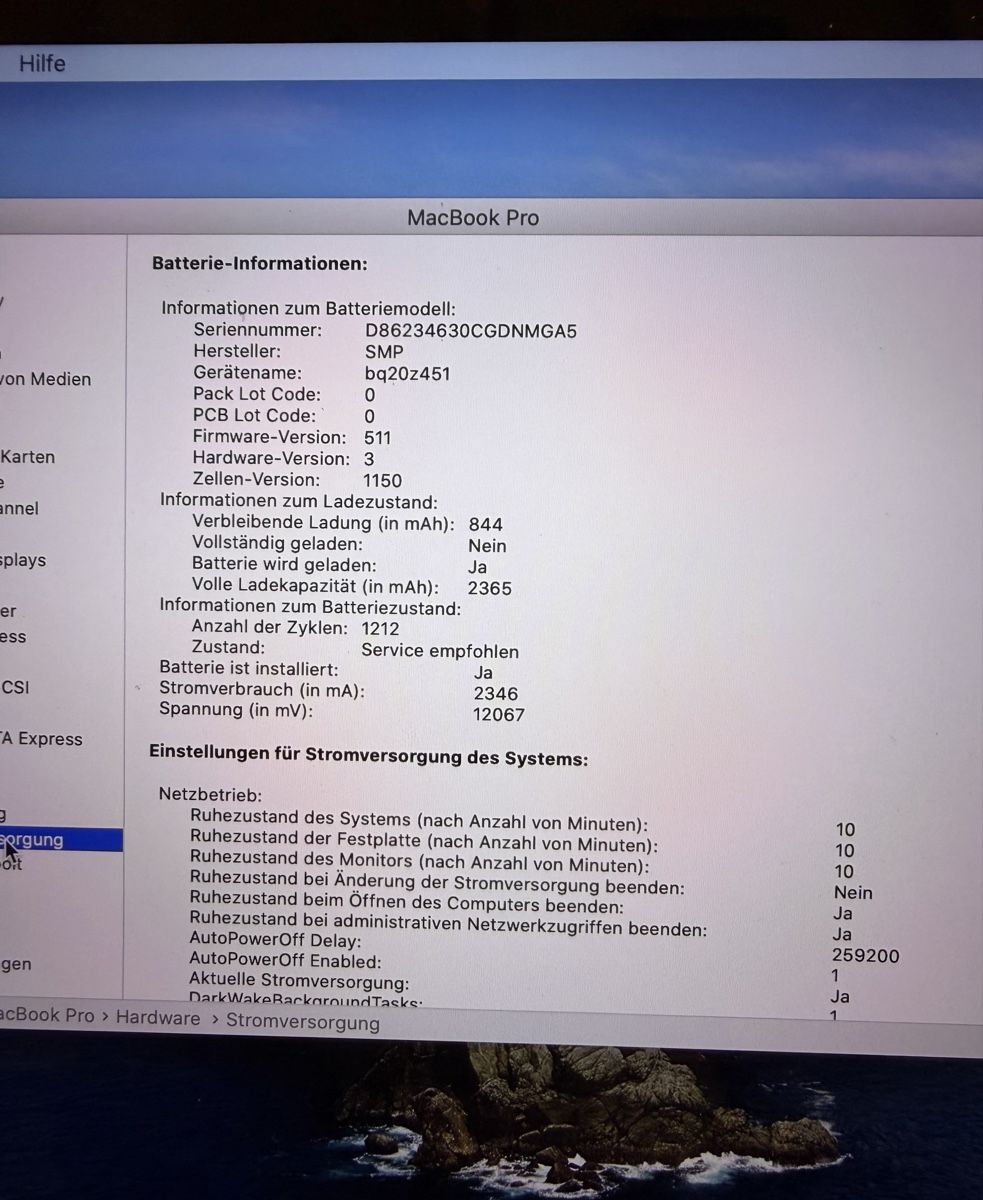Select the highlighted Stromversorgung sidebar item
Screen dimensions: 983x1200
click(x=60, y=840)
